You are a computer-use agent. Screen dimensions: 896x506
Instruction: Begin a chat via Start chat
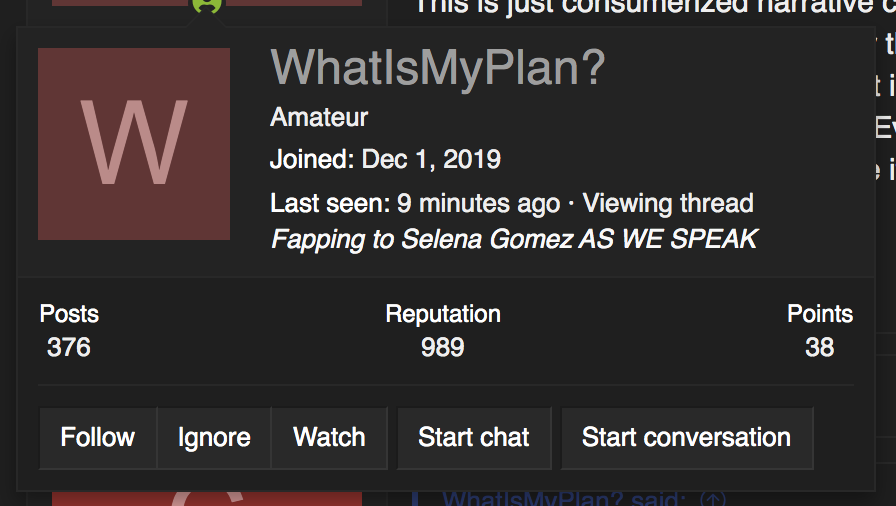click(474, 438)
